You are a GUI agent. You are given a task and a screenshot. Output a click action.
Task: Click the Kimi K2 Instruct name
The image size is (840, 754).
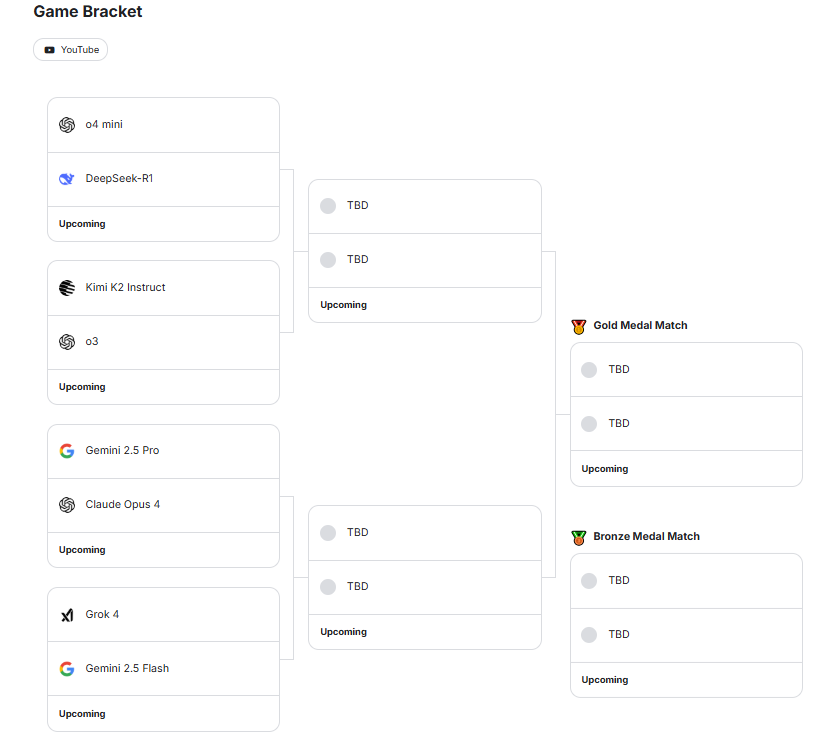(125, 288)
